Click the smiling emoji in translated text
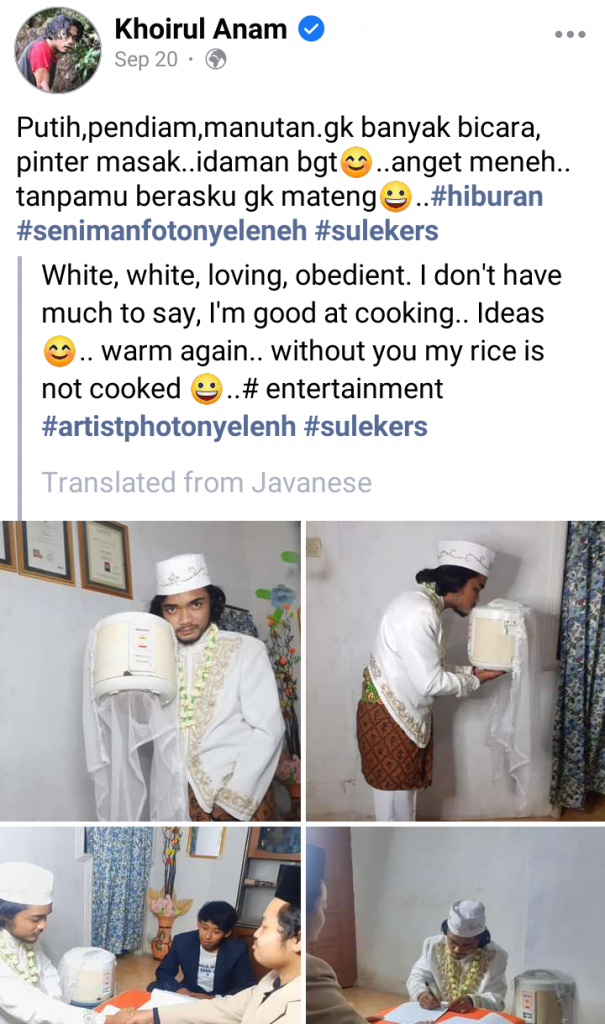This screenshot has height=1024, width=605. pos(59,351)
